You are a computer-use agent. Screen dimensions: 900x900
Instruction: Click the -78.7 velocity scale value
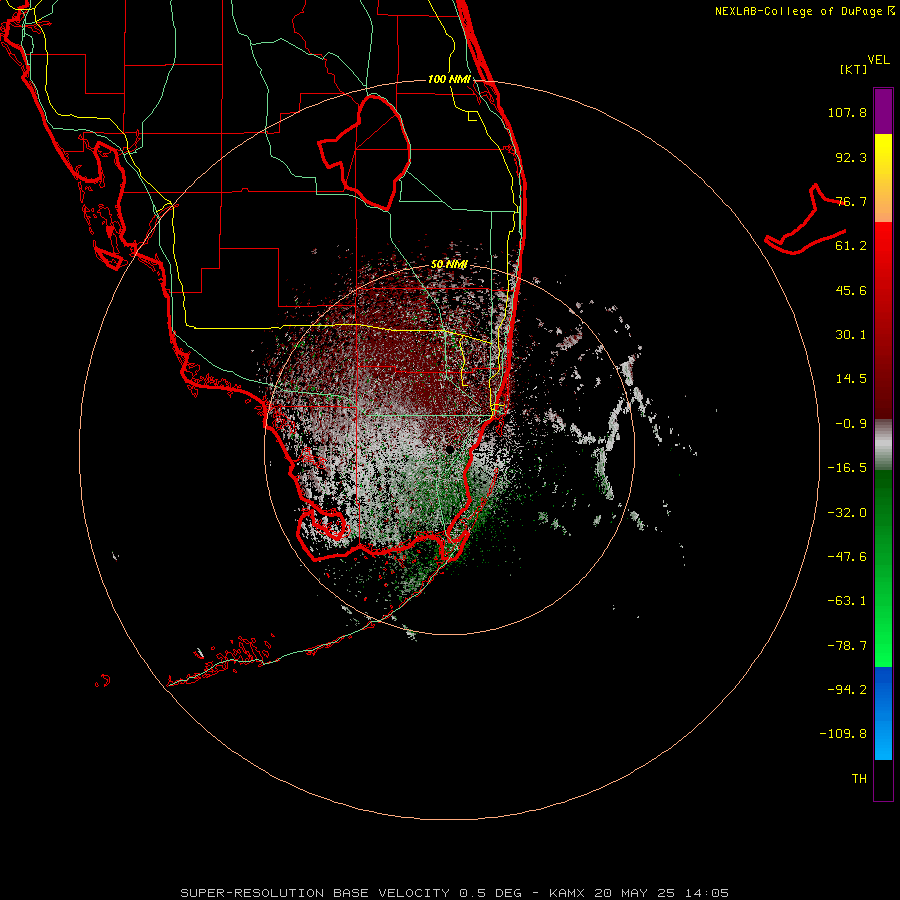point(847,646)
